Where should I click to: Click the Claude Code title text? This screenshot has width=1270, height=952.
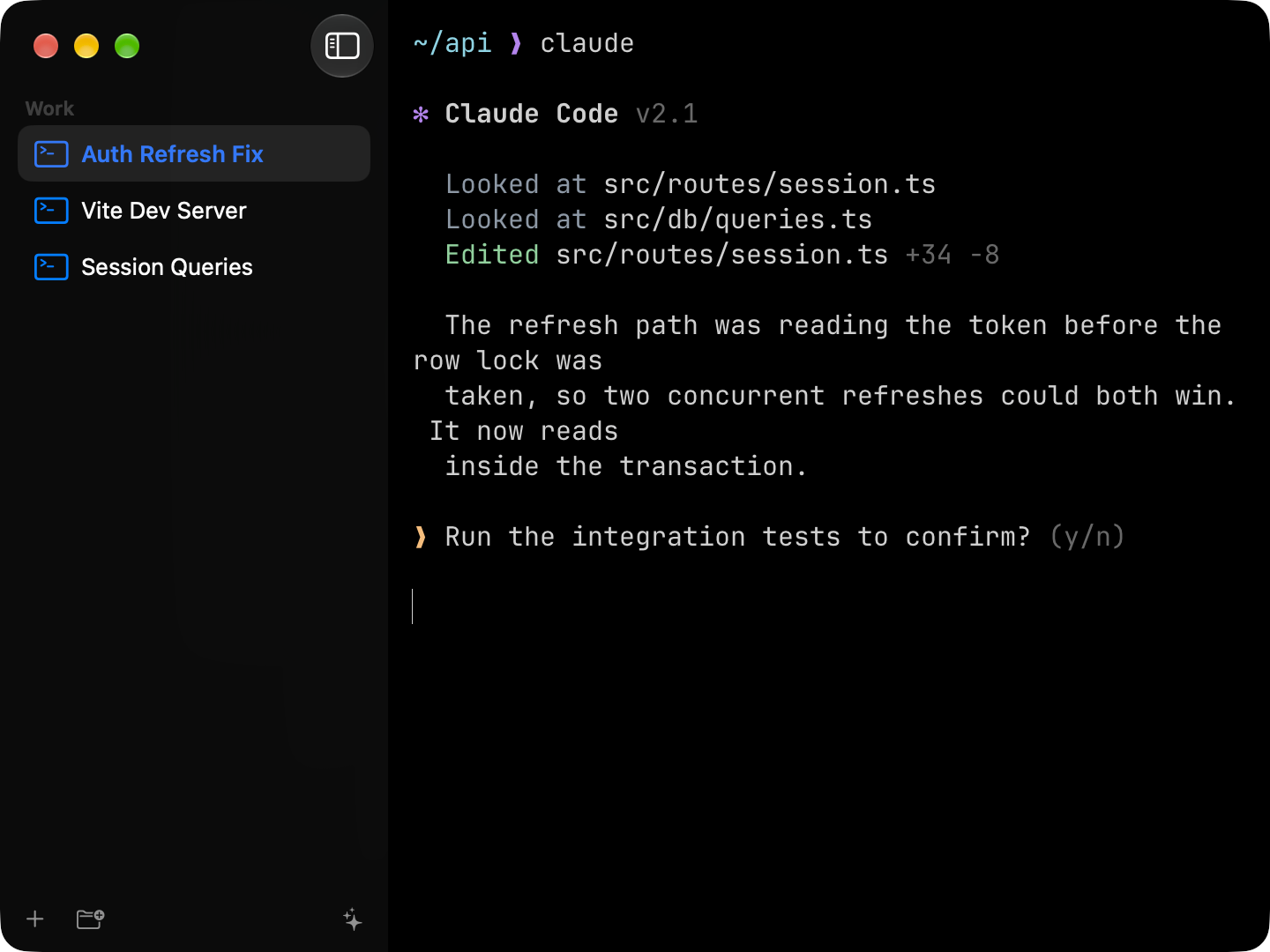click(531, 114)
